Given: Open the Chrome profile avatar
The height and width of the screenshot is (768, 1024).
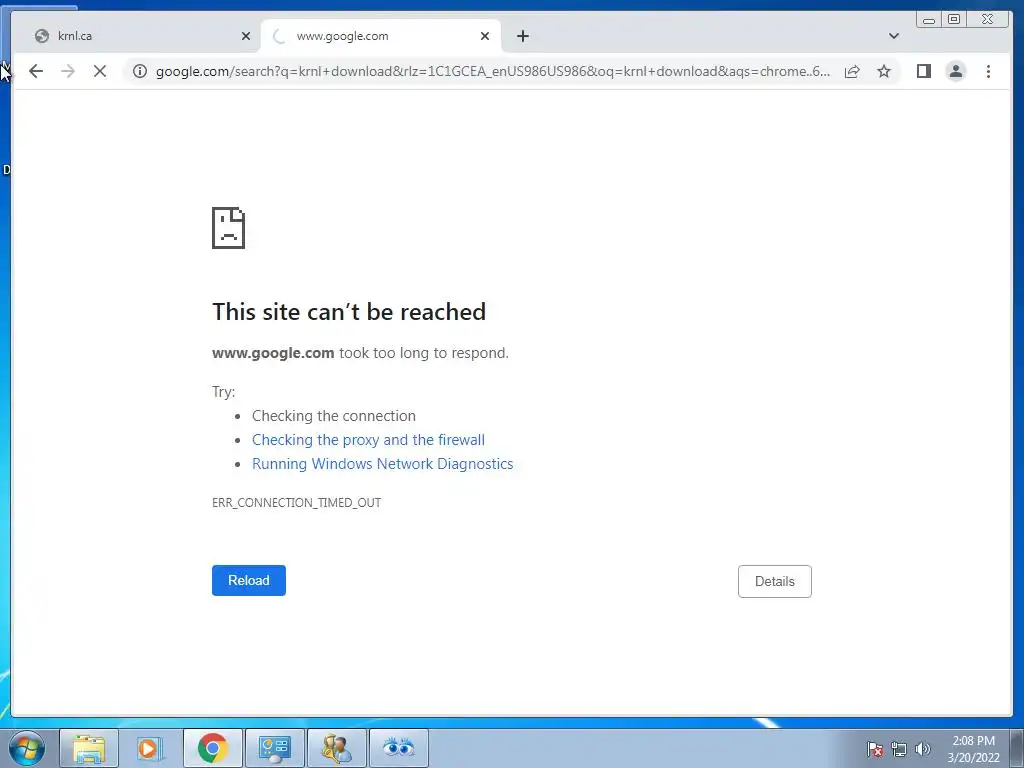Looking at the screenshot, I should (955, 71).
